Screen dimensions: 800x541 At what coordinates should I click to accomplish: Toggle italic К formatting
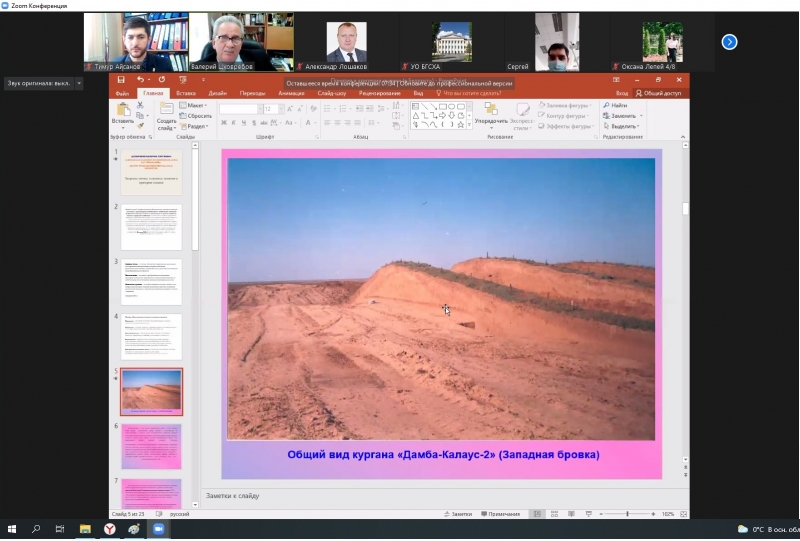[x=234, y=122]
